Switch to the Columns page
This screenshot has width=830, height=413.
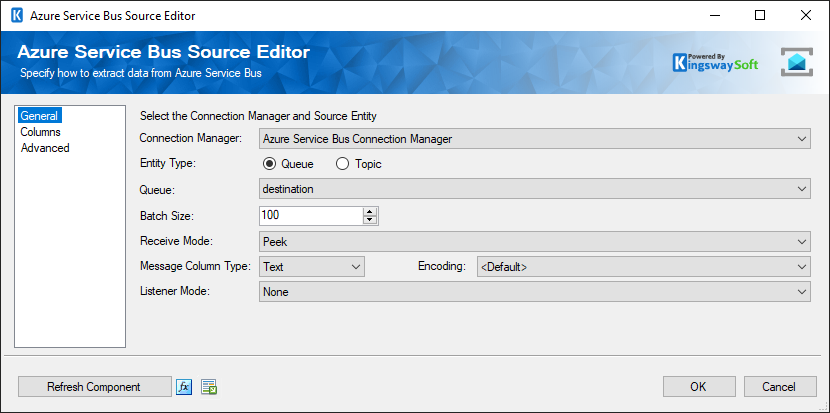pos(40,132)
